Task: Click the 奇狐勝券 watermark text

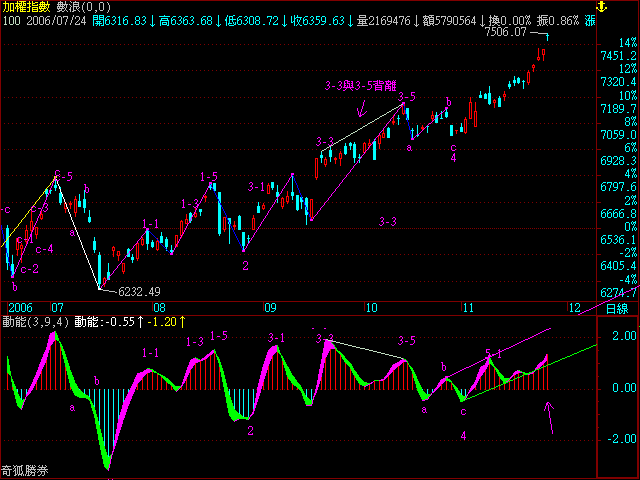Action: (x=24, y=471)
